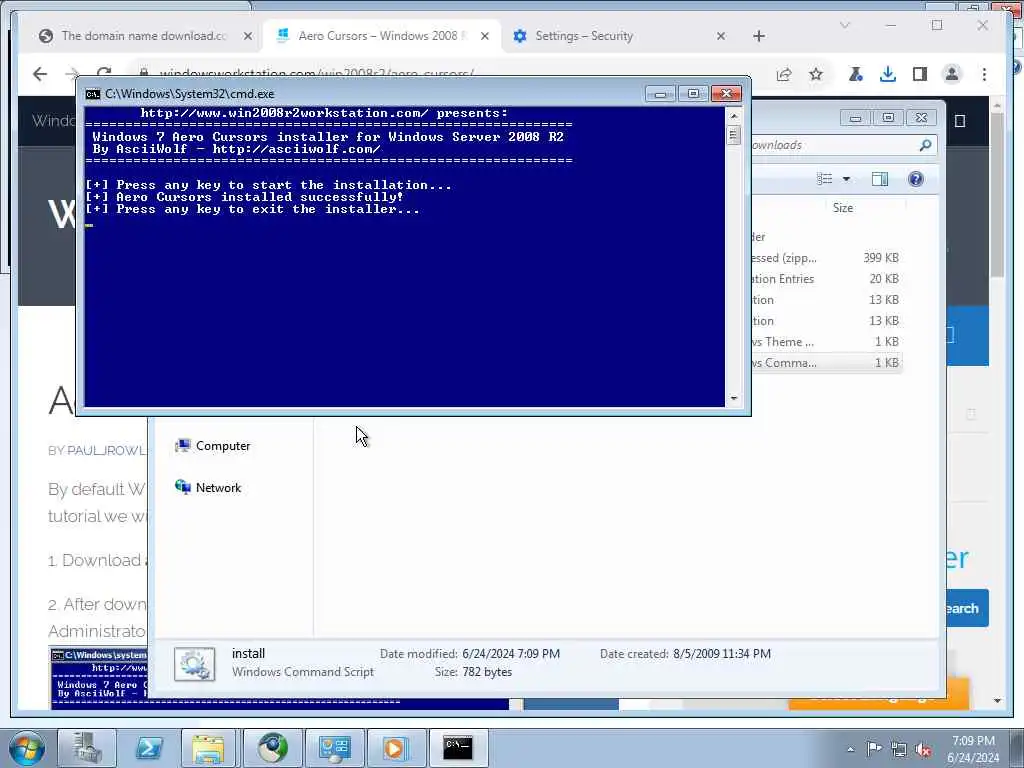Open a new Chrome tab
The image size is (1024, 768).
758,36
